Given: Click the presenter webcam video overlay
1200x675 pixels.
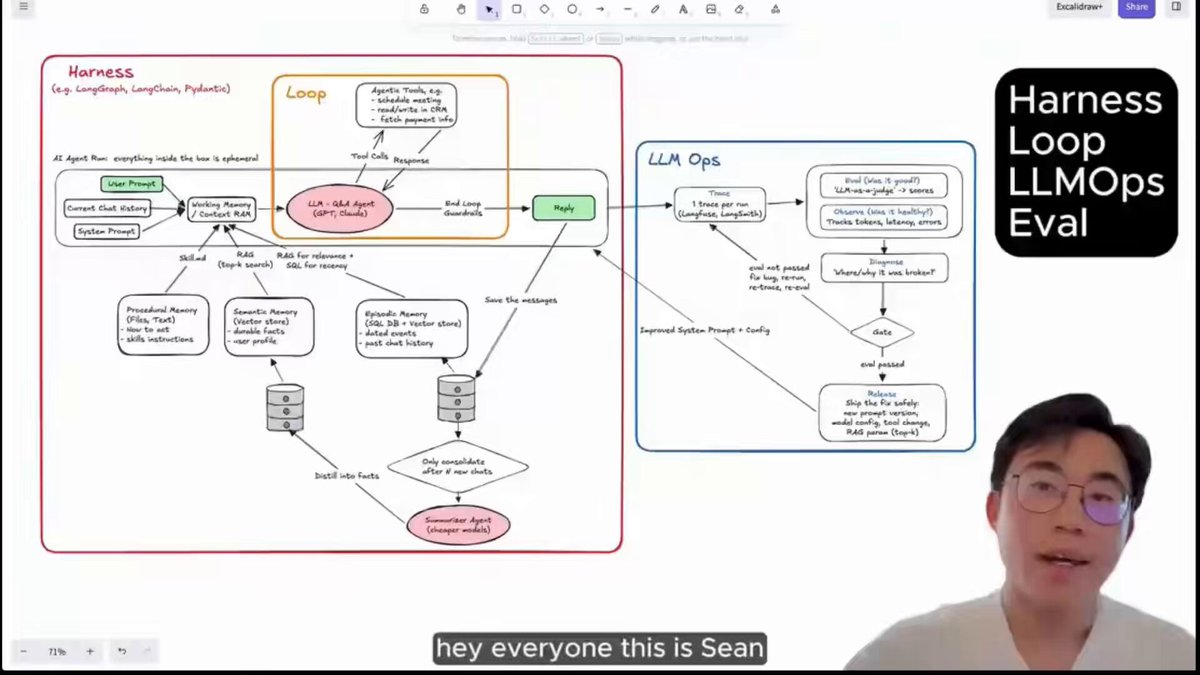Looking at the screenshot, I should point(1021,531).
